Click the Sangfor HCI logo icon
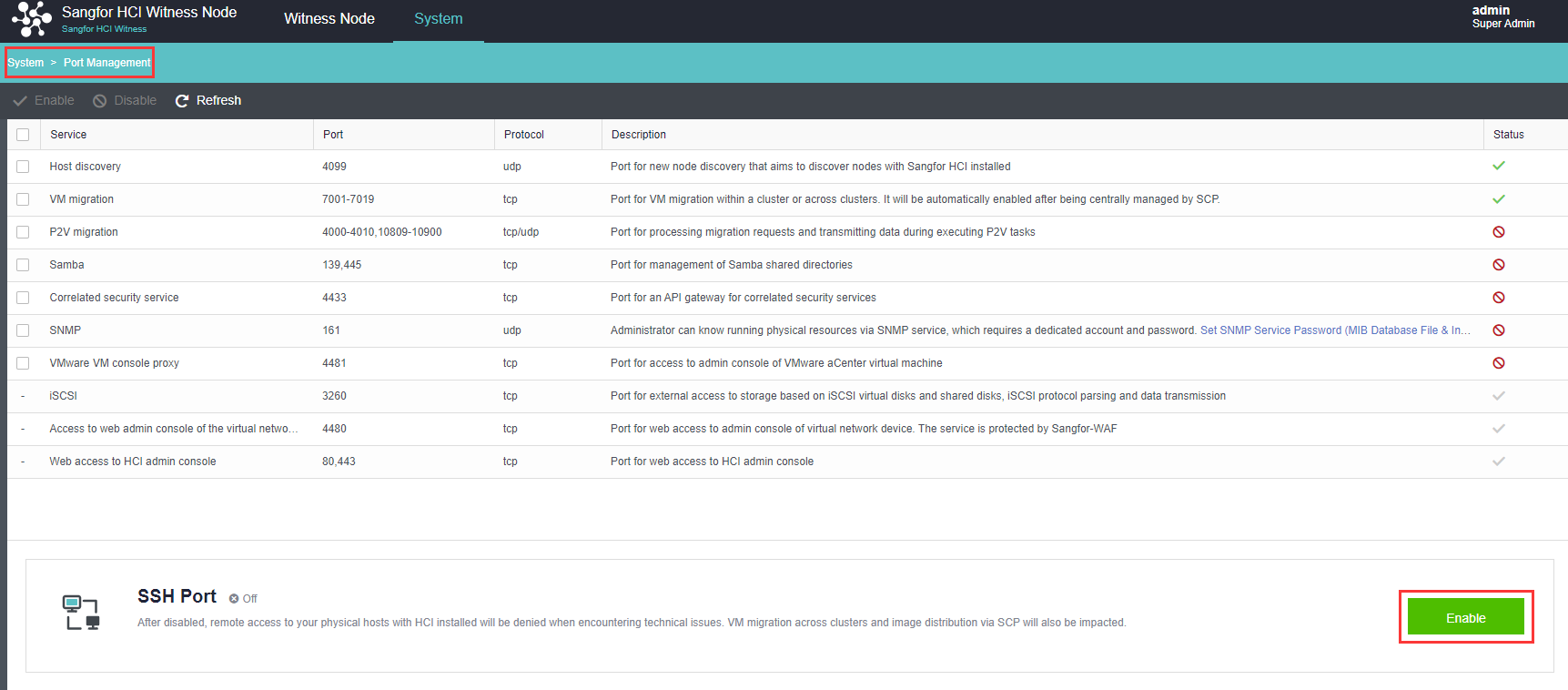 click(32, 19)
